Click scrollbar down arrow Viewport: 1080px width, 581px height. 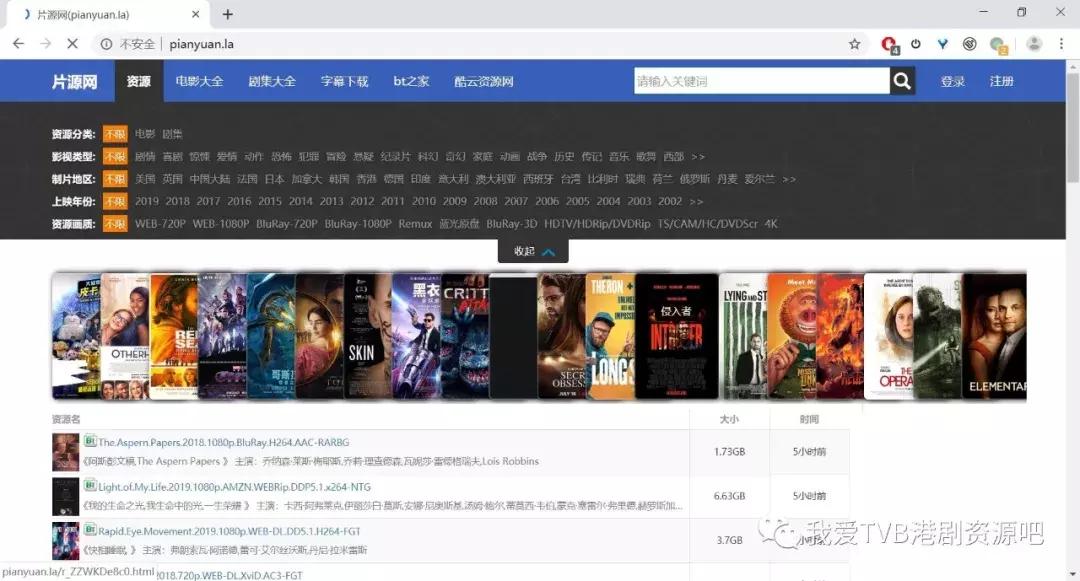coord(1073,573)
